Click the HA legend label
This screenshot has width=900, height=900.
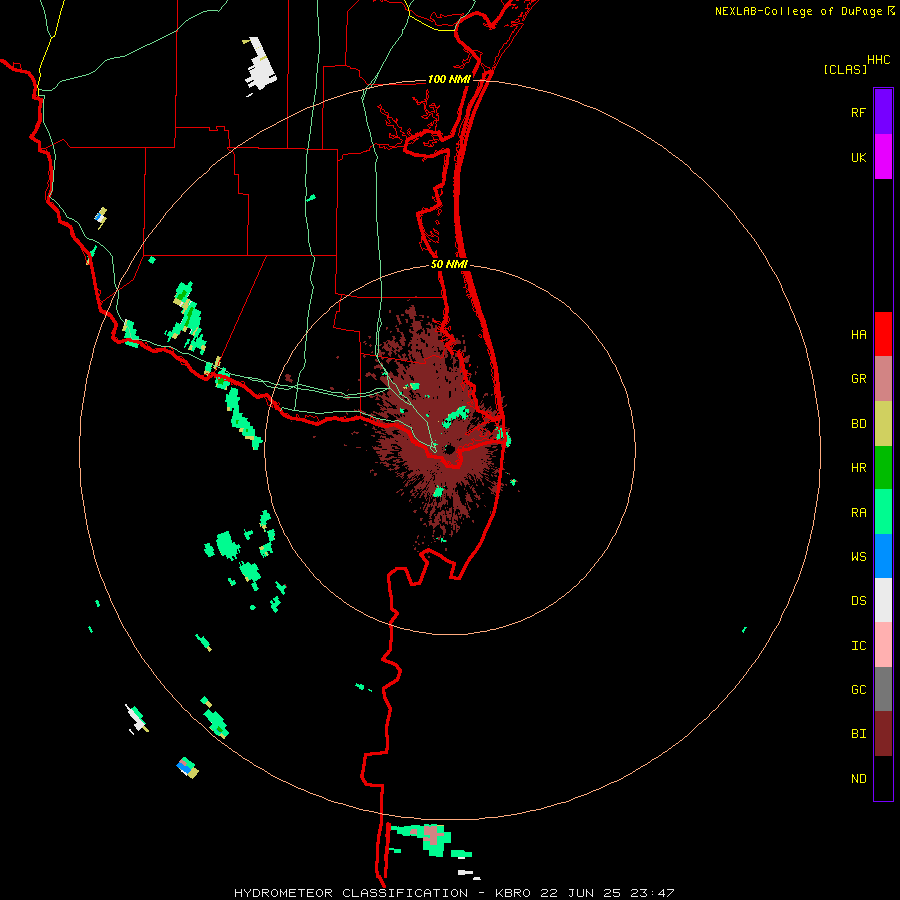858,335
